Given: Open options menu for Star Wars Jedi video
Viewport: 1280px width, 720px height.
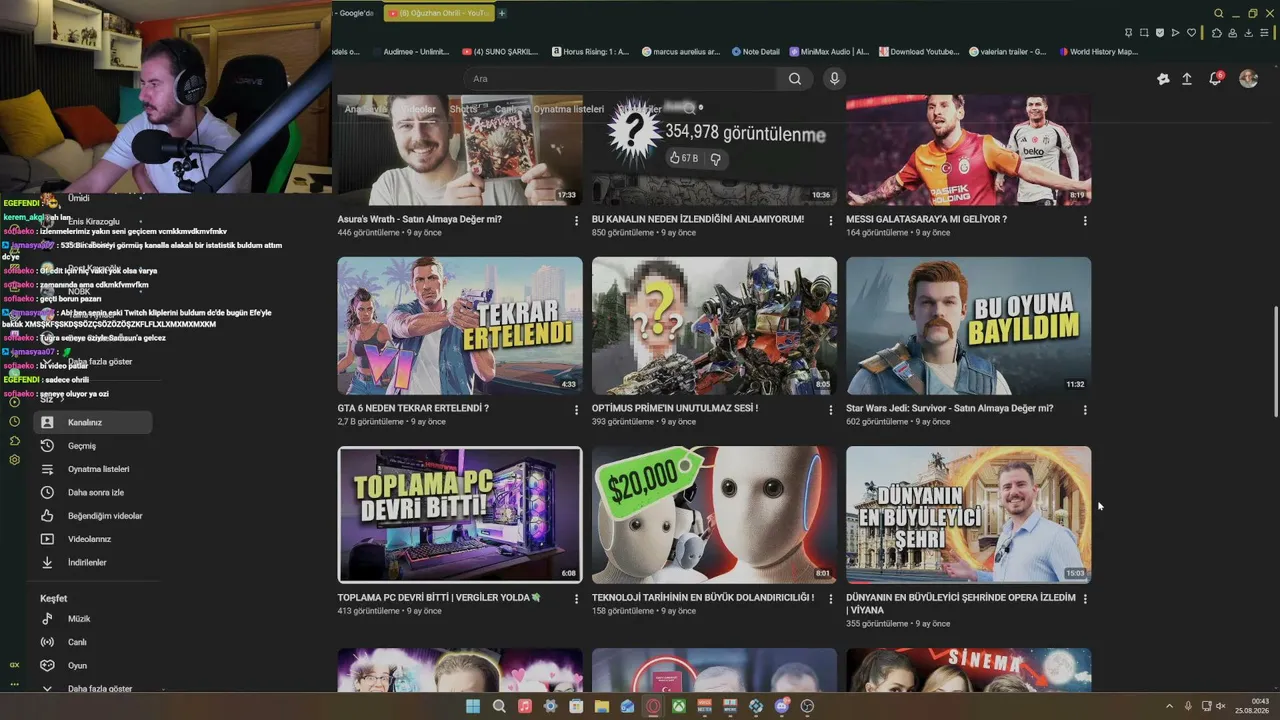Looking at the screenshot, I should click(x=1085, y=410).
